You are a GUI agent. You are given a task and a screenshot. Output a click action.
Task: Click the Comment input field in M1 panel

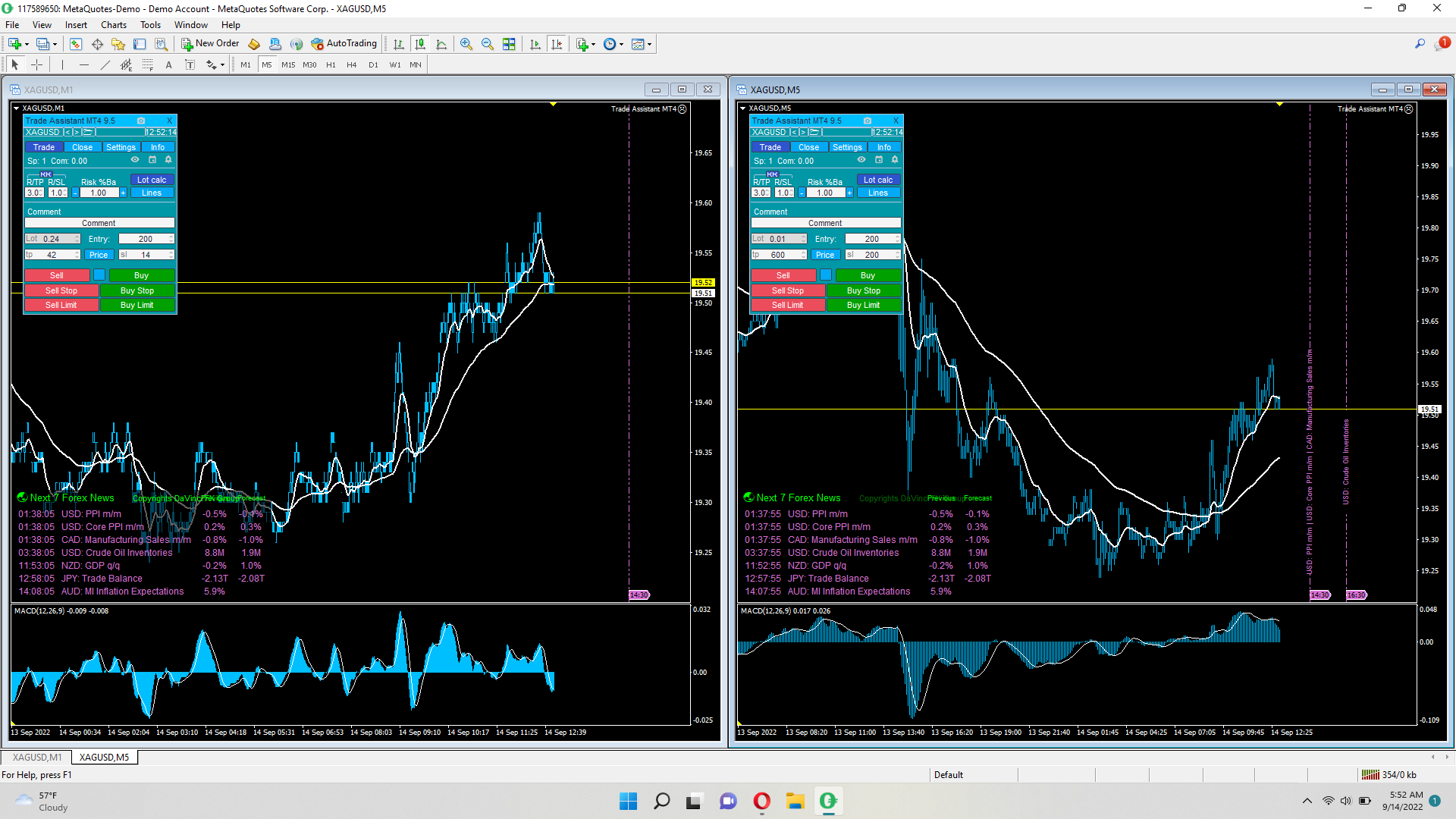[x=99, y=223]
